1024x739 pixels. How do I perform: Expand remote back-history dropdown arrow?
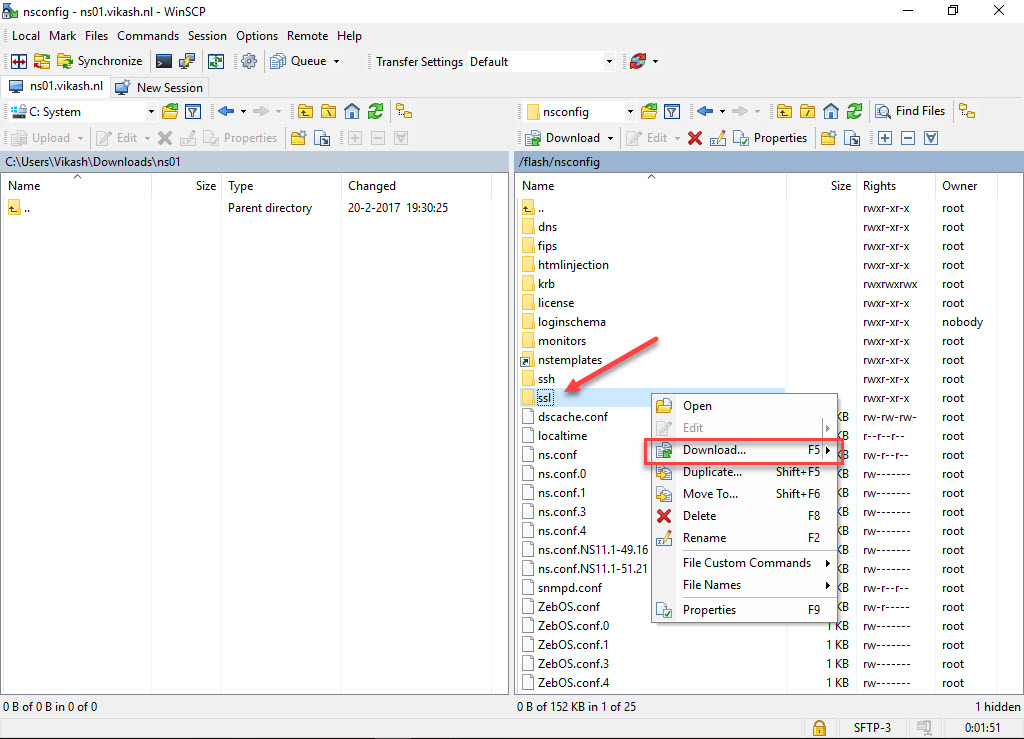[x=722, y=112]
